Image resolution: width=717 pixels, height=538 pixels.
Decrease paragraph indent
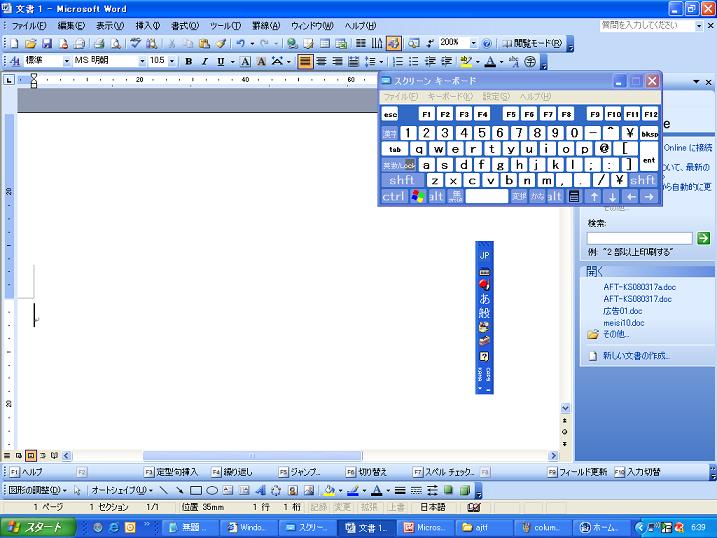(x=430, y=61)
